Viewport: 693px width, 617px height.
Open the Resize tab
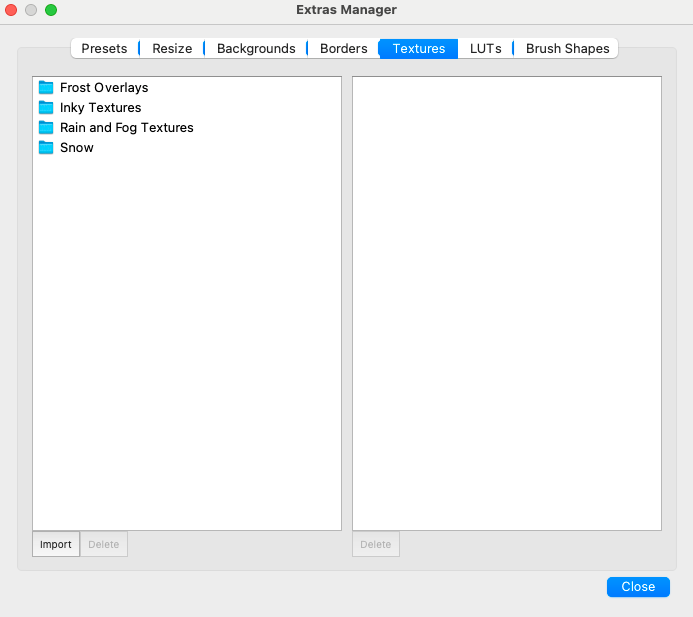[x=172, y=48]
